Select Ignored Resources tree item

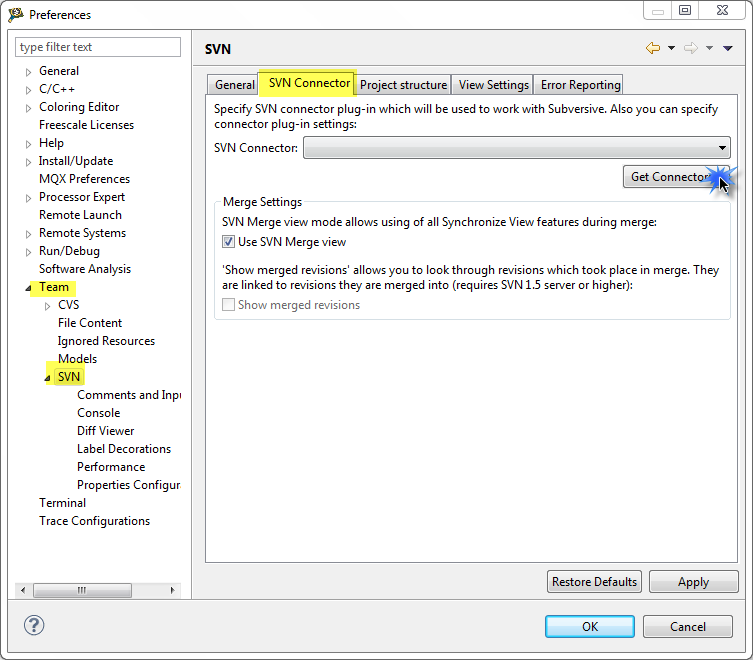[x=106, y=341]
